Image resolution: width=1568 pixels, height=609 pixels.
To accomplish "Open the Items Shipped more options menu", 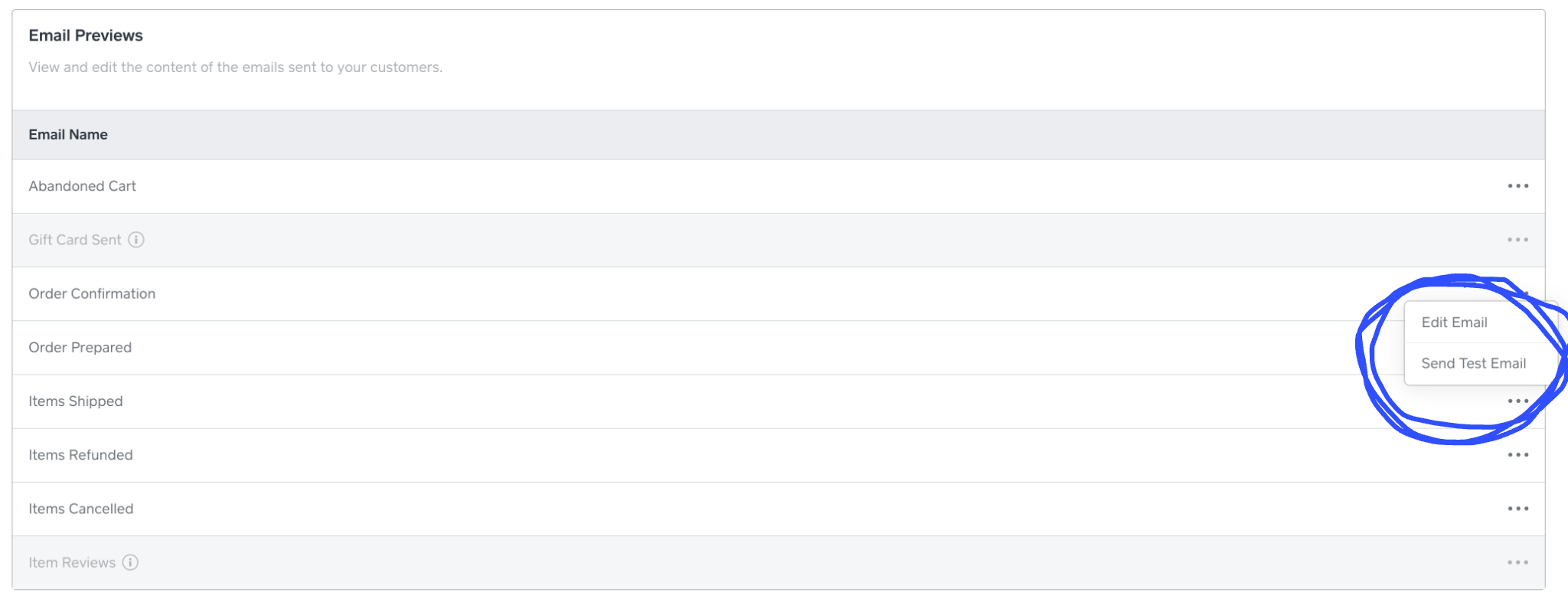I will pos(1517,401).
